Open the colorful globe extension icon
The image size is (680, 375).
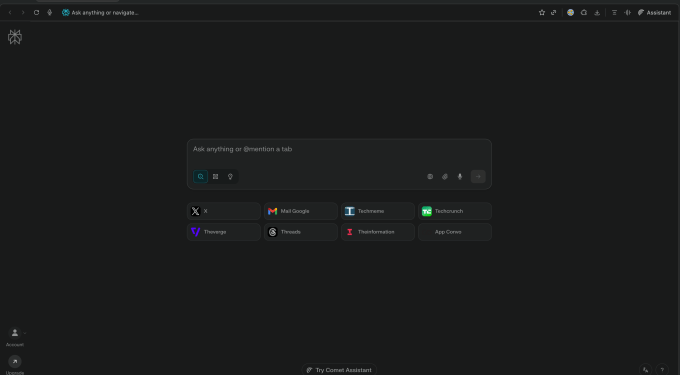[x=571, y=13]
